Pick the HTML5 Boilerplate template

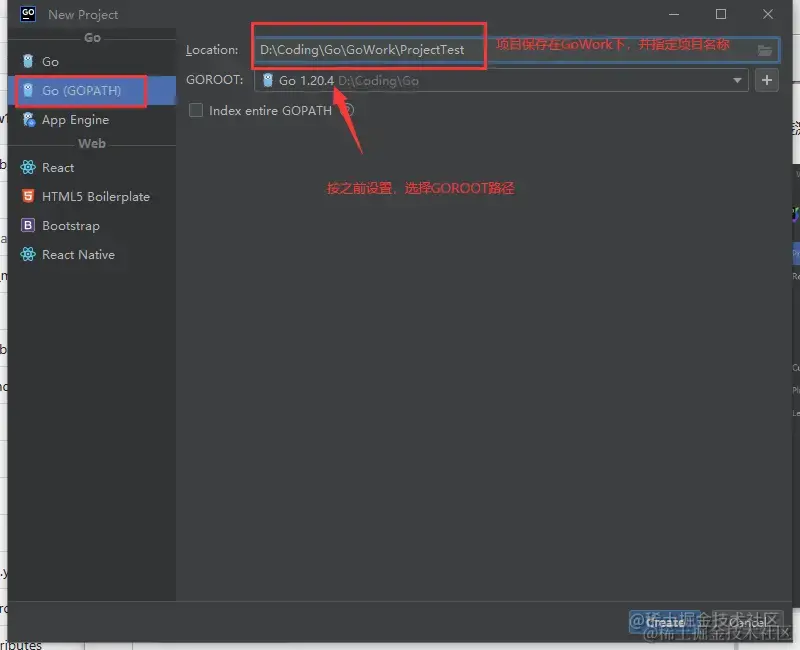pyautogui.click(x=92, y=196)
